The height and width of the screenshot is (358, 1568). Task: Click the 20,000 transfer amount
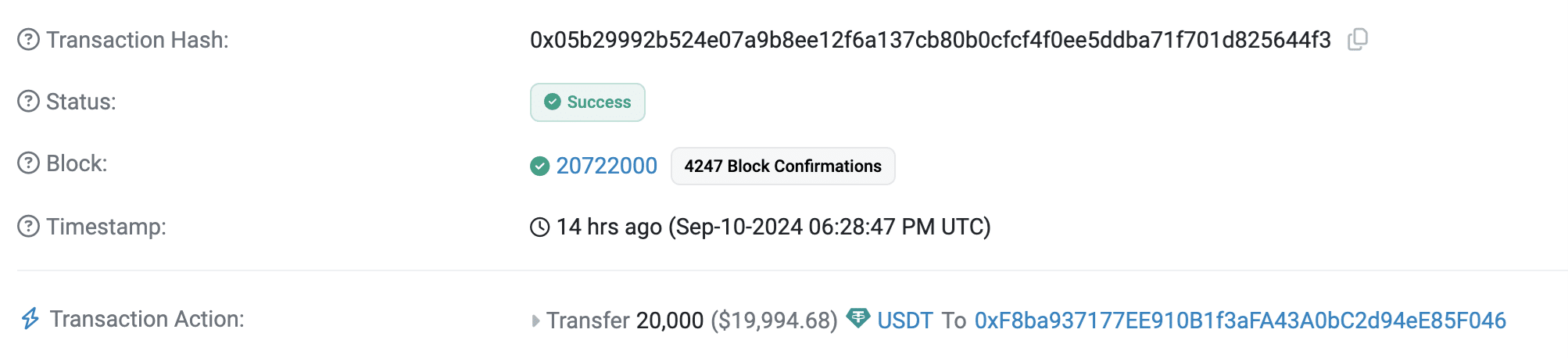pos(670,320)
